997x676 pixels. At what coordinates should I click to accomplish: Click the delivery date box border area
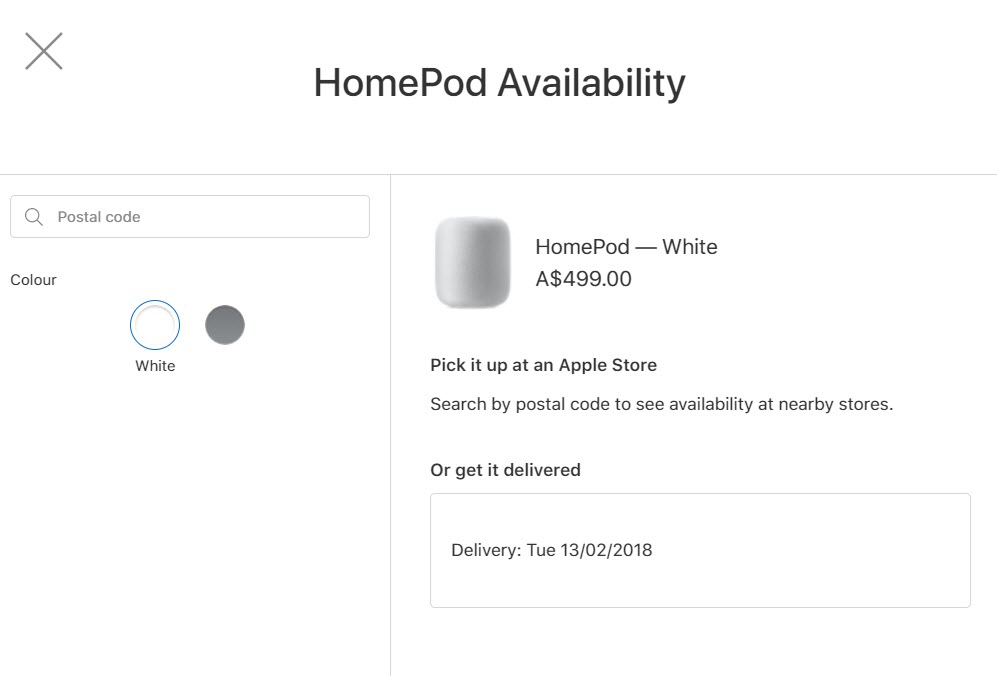[700, 493]
